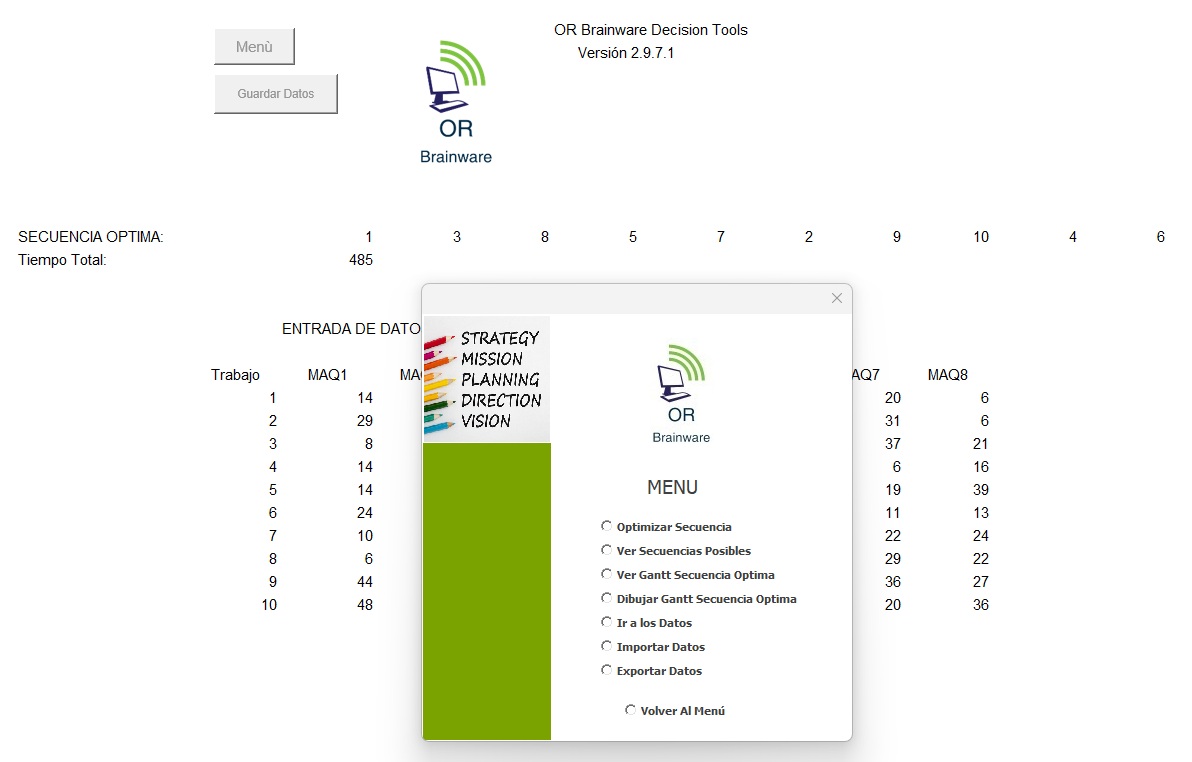Screen dimensions: 1192x762
Task: Close the MENU dialog window
Action: [837, 298]
